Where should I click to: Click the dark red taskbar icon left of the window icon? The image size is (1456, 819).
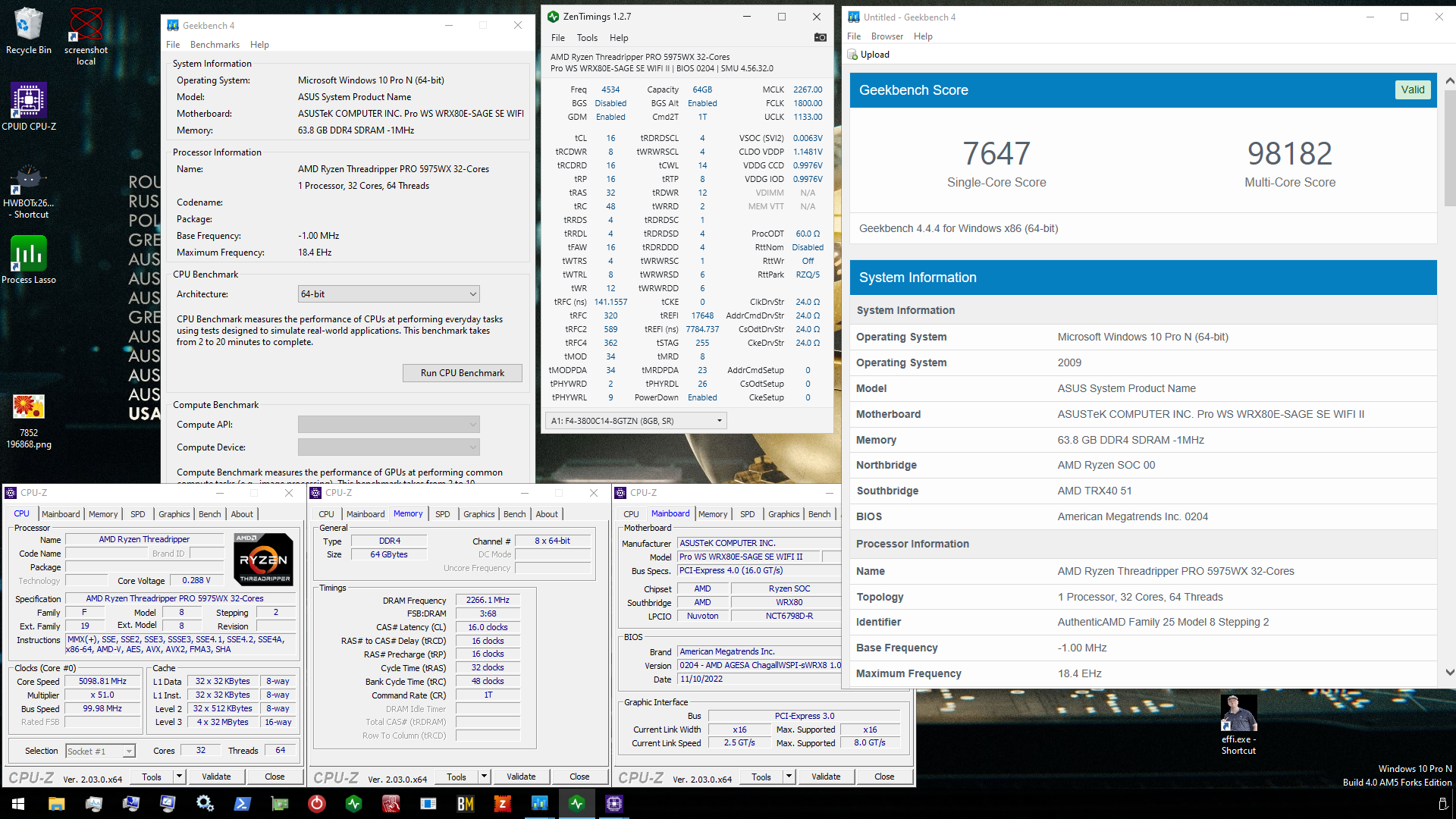point(391,804)
